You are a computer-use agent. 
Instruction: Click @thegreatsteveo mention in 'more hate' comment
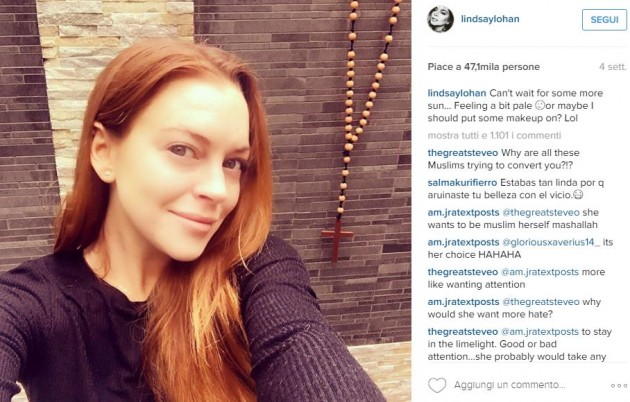pos(541,302)
